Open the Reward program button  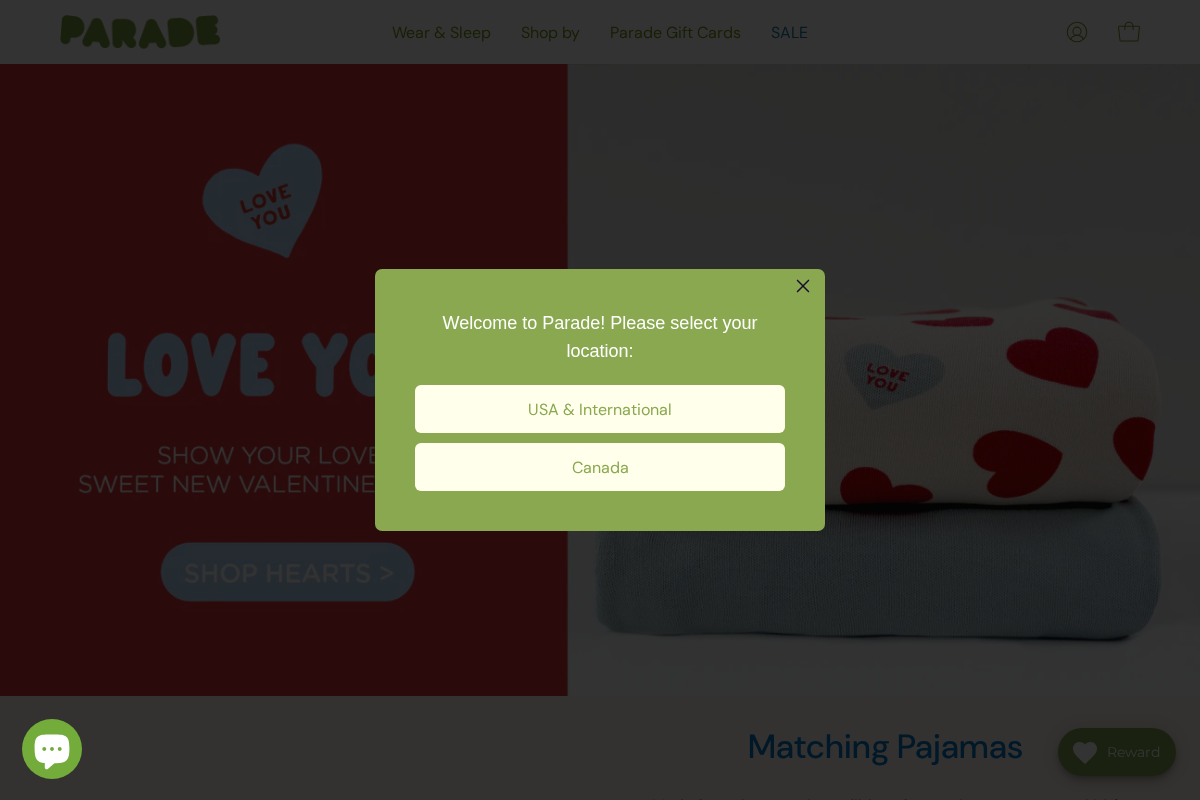(x=1117, y=752)
